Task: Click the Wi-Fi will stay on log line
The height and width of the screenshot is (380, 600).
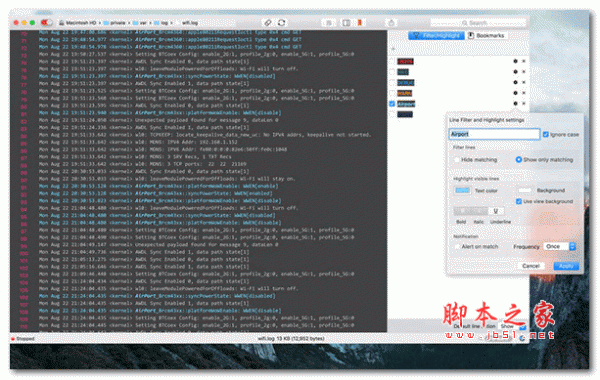Action: [168, 179]
